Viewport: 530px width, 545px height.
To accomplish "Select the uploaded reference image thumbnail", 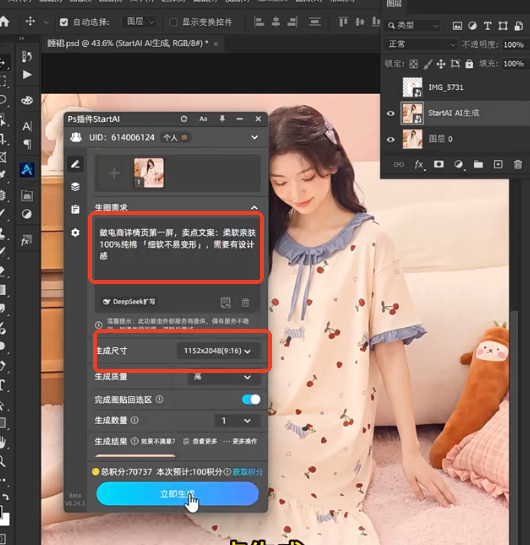I will [x=149, y=173].
